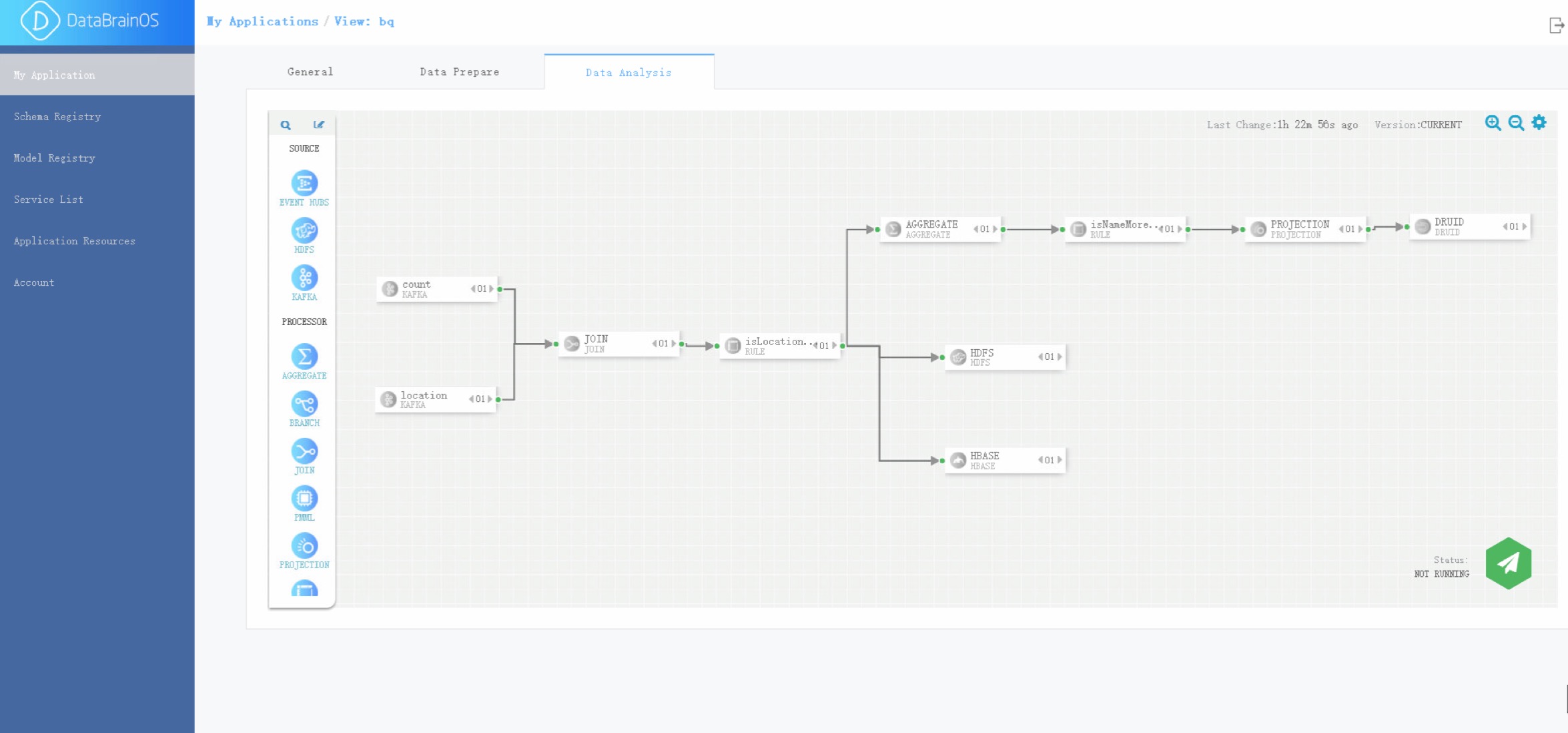Zoom out of the canvas
1568x733 pixels.
pos(1516,123)
